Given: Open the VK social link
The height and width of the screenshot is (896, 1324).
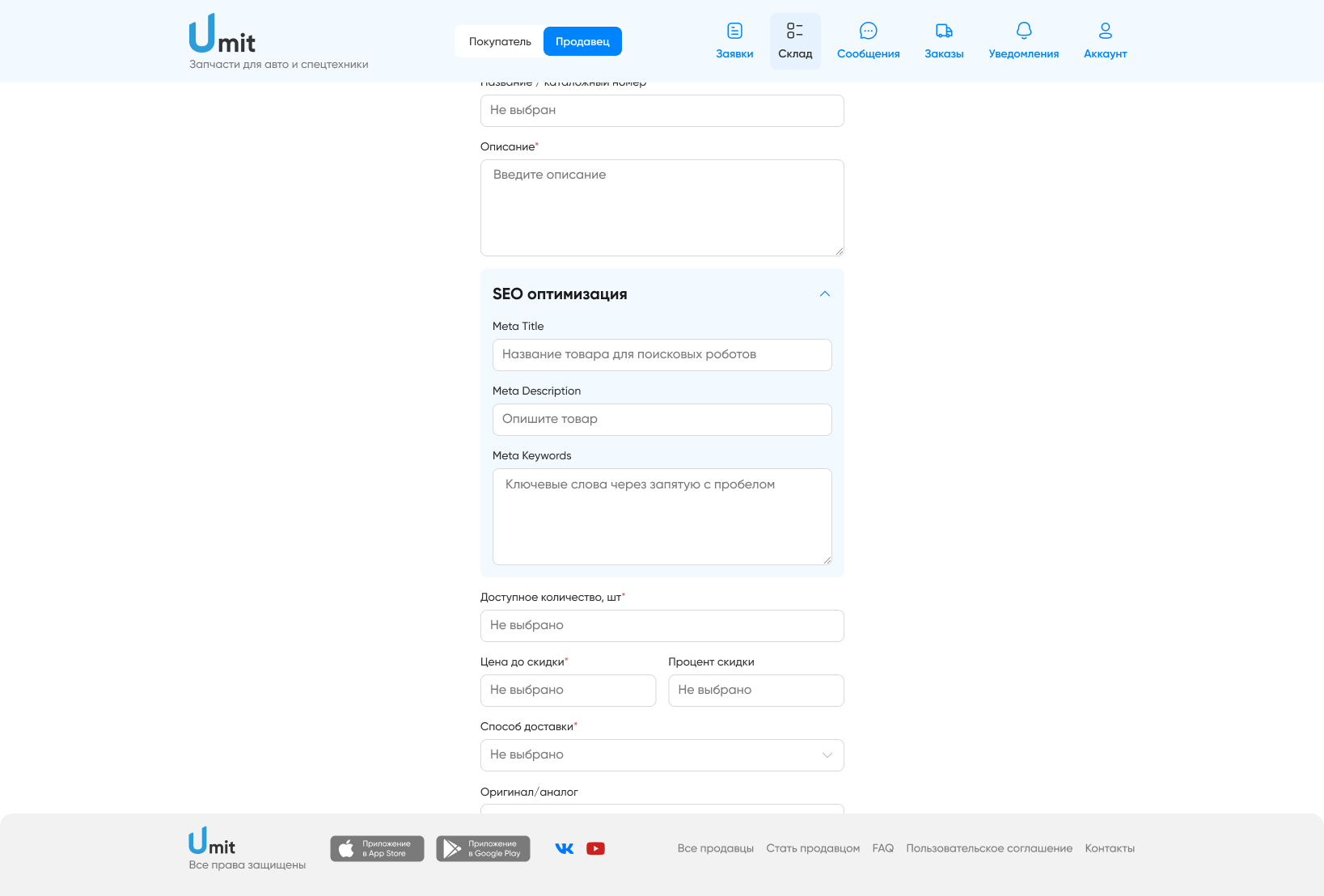Looking at the screenshot, I should [x=565, y=848].
